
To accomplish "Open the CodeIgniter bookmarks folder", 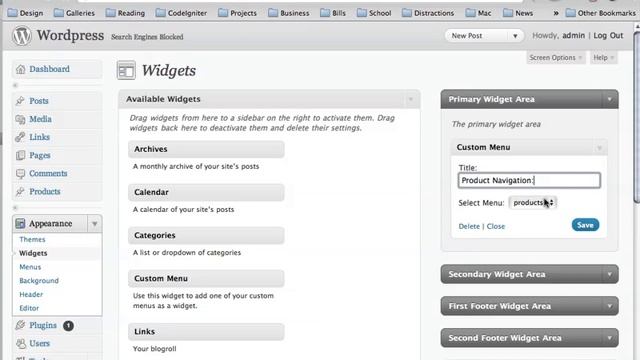I will pyautogui.click(x=181, y=13).
